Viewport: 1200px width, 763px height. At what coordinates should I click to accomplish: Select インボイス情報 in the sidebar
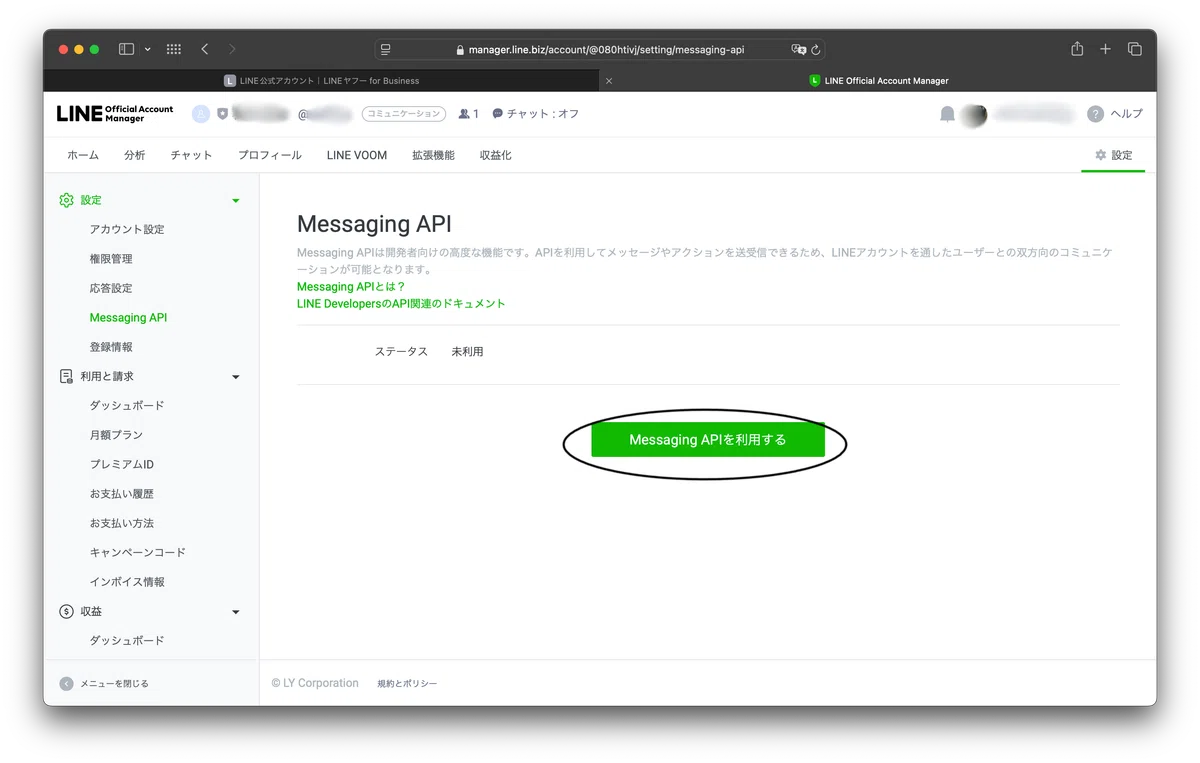pos(127,582)
